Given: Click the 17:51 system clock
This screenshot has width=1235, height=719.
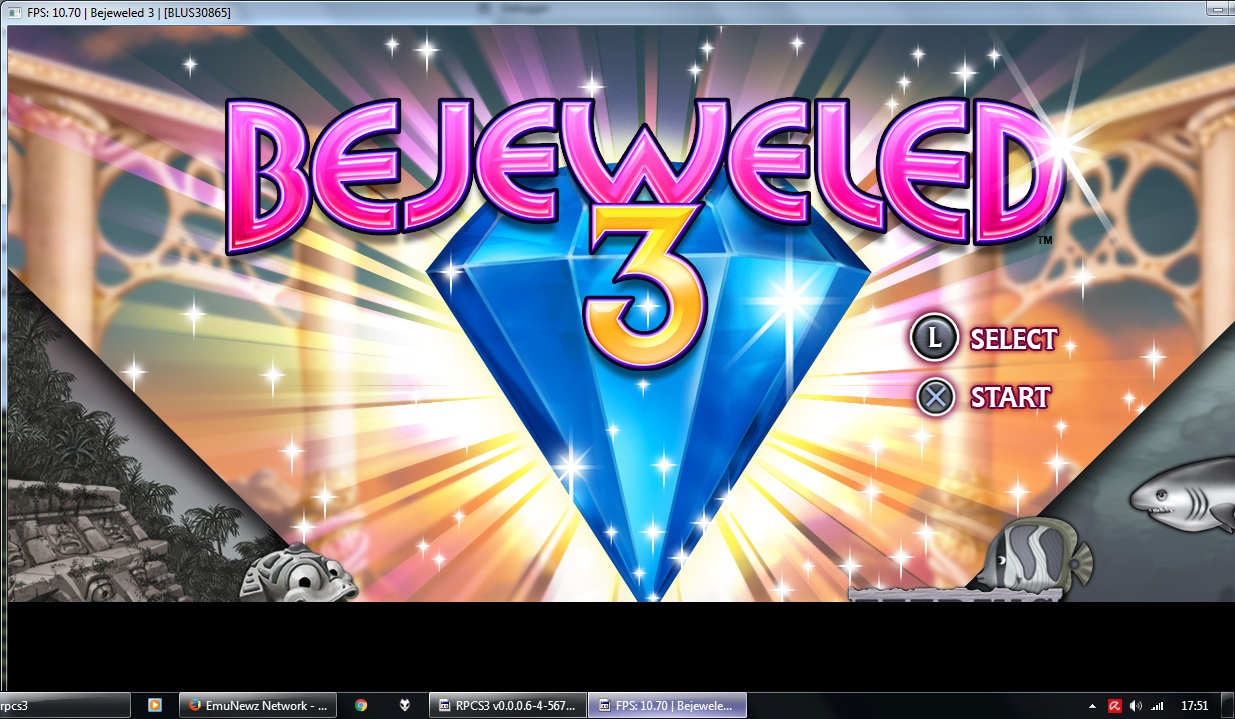Looking at the screenshot, I should (1195, 706).
